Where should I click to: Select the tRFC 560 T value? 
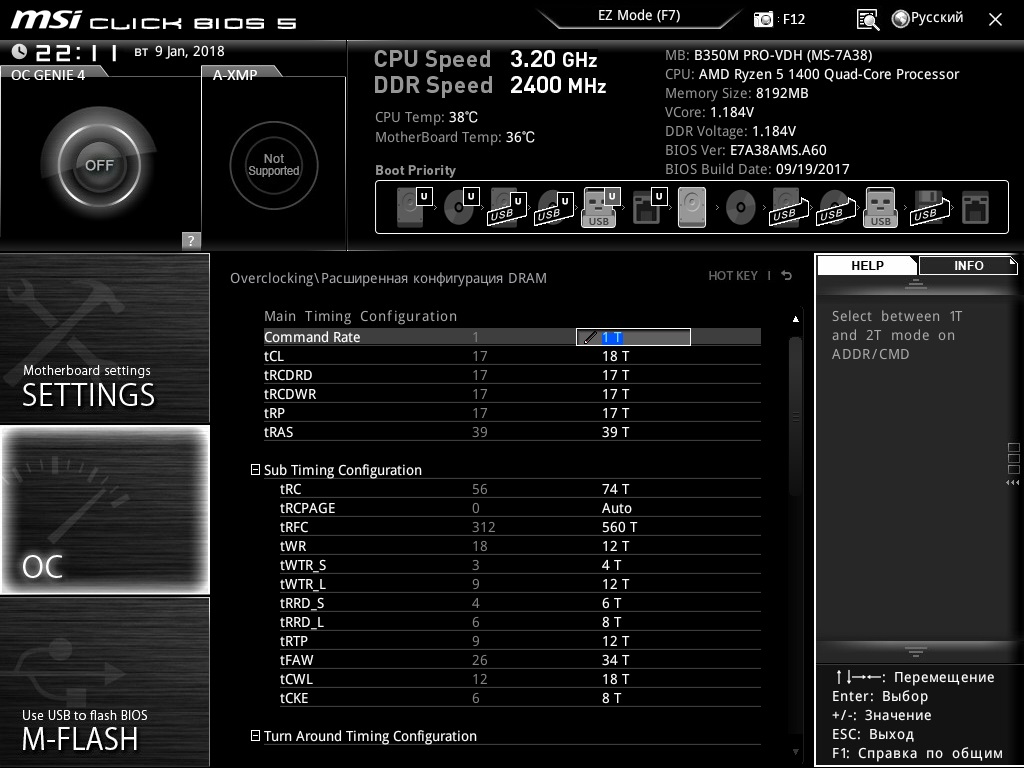pyautogui.click(x=619, y=526)
